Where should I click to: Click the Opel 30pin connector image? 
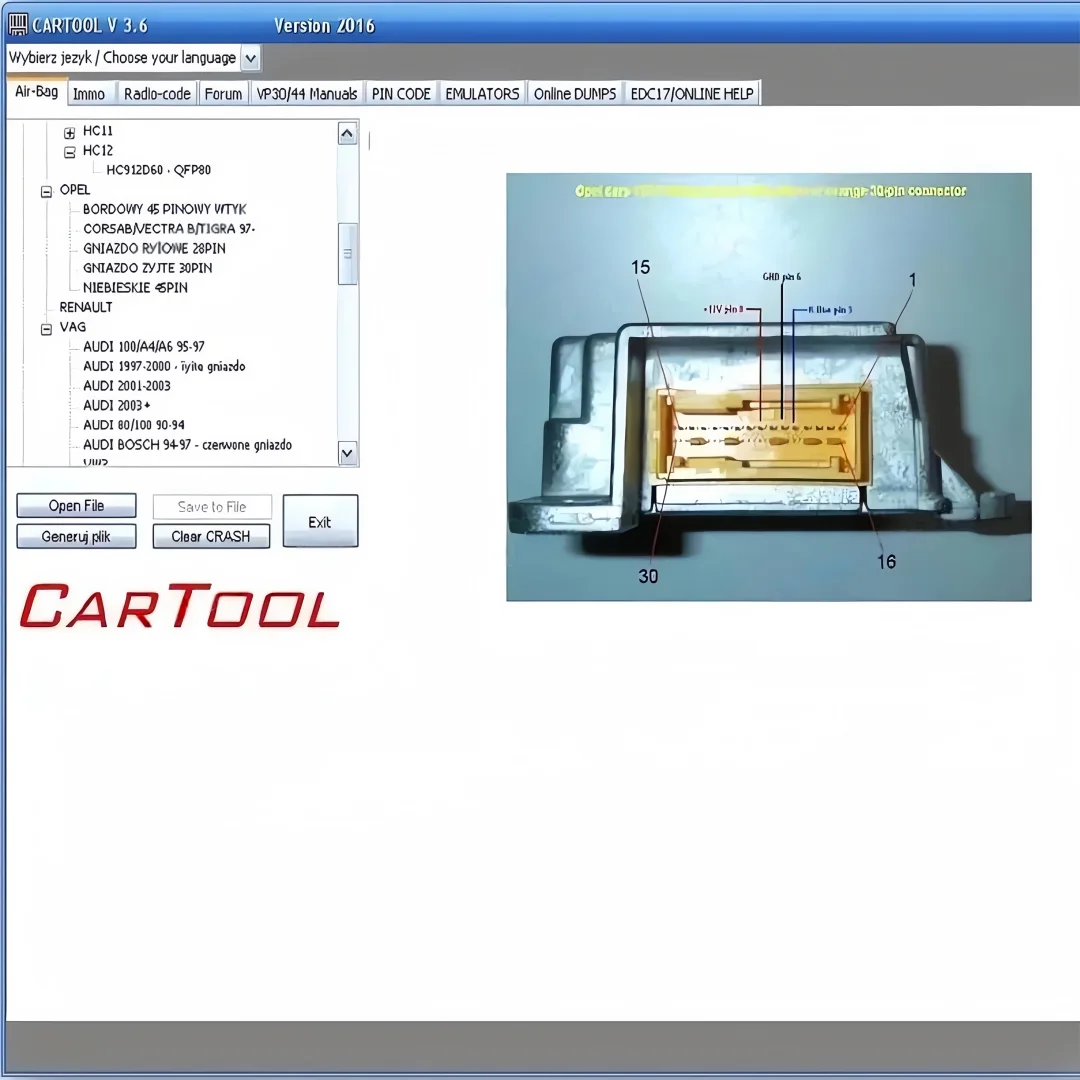(x=769, y=387)
